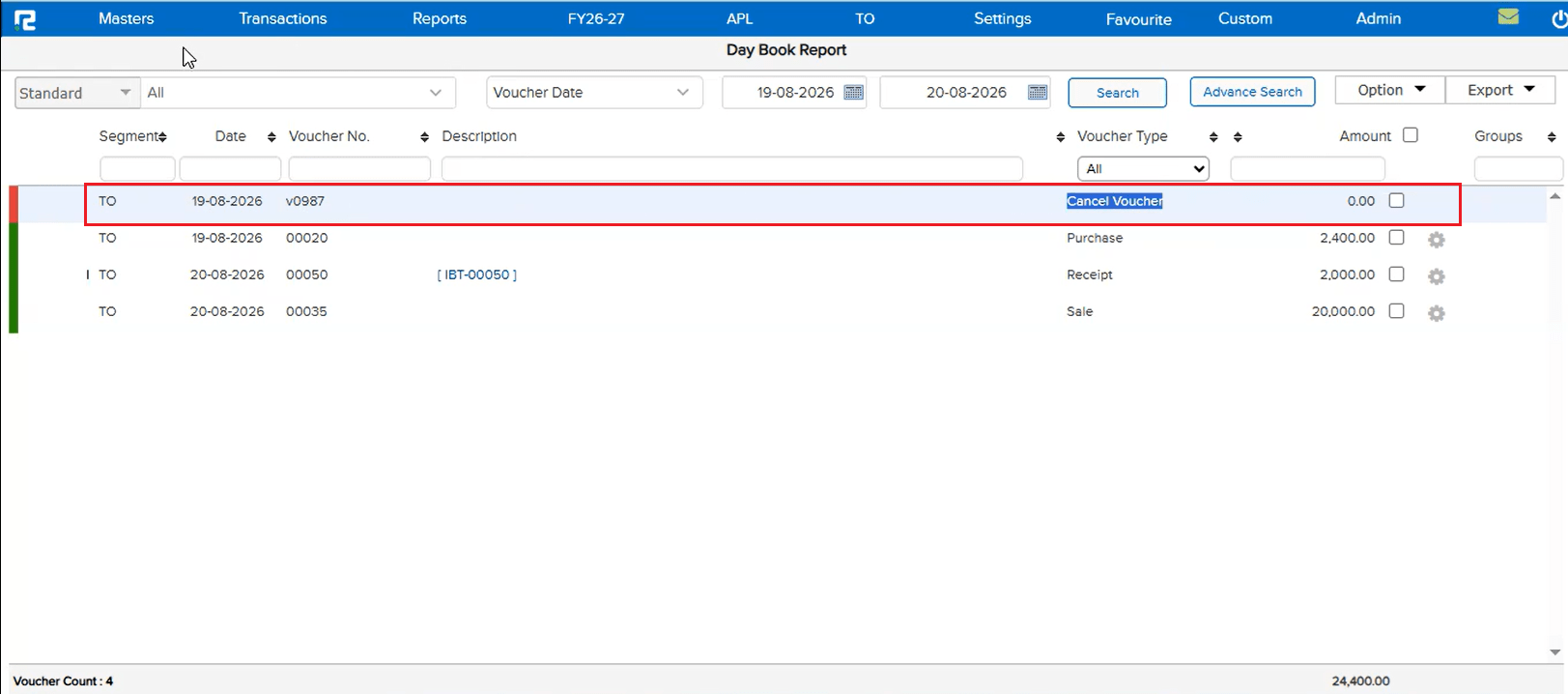Image resolution: width=1568 pixels, height=694 pixels.
Task: Click the 20,000.00 amount cell
Action: [1343, 311]
